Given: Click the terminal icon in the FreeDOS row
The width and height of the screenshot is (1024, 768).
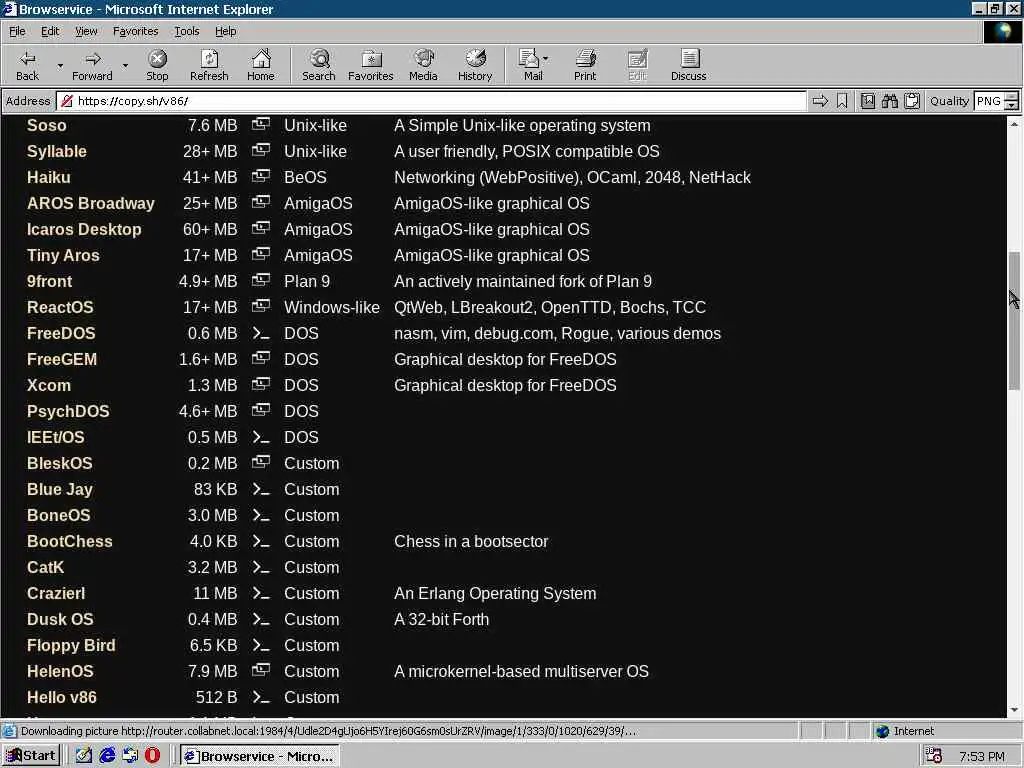Looking at the screenshot, I should [261, 334].
